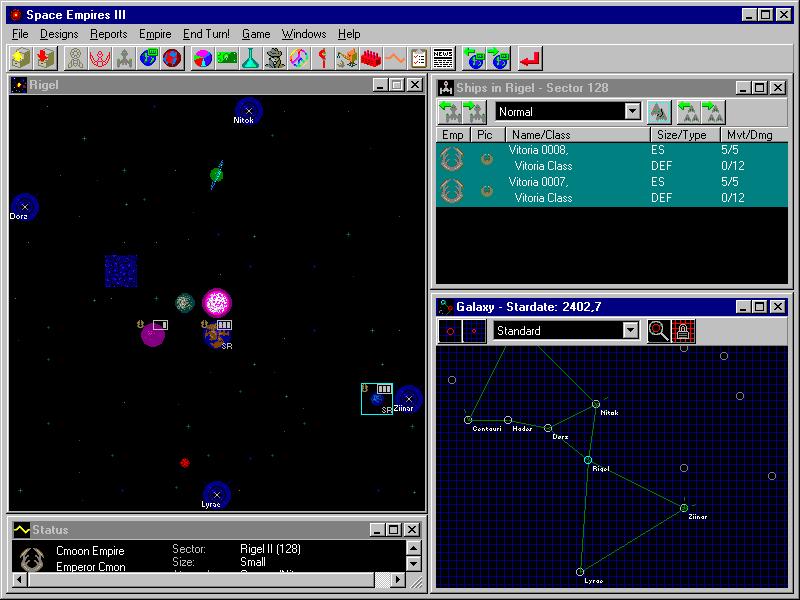Click the blue planet with green flag icon
Viewport: 800px width, 600px height.
[x=148, y=59]
